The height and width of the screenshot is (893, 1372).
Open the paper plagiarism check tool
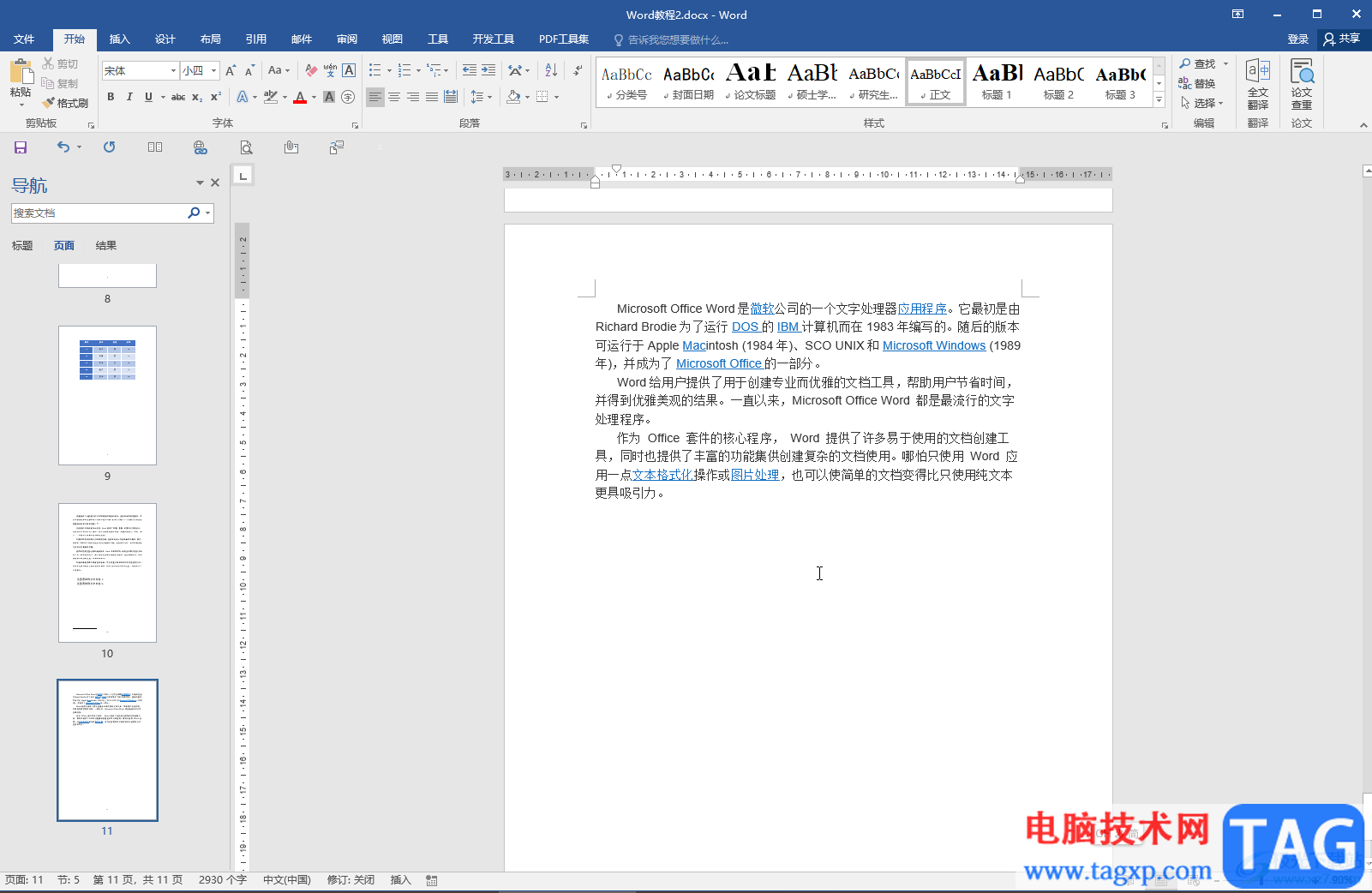(x=1302, y=84)
